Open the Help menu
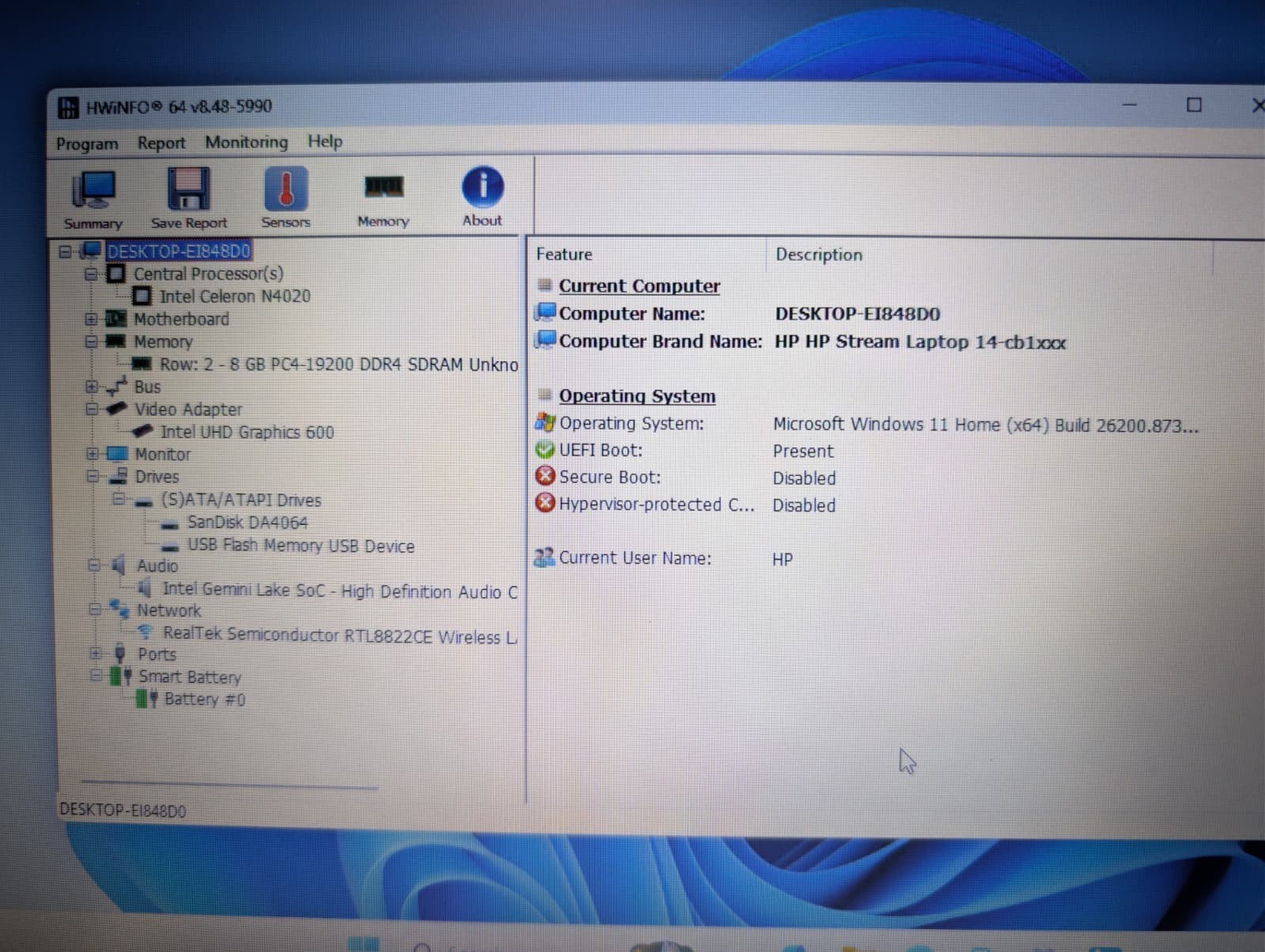The image size is (1265, 952). [325, 142]
